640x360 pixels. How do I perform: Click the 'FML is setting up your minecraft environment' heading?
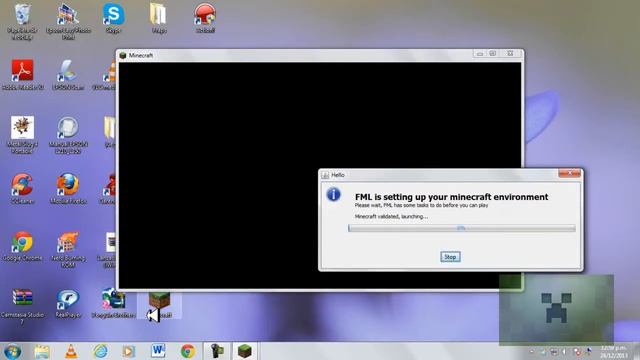[451, 197]
